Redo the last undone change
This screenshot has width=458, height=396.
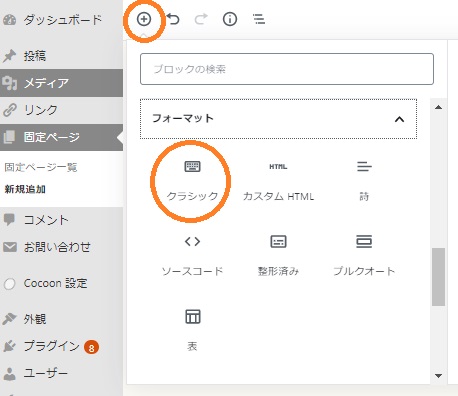pyautogui.click(x=201, y=19)
